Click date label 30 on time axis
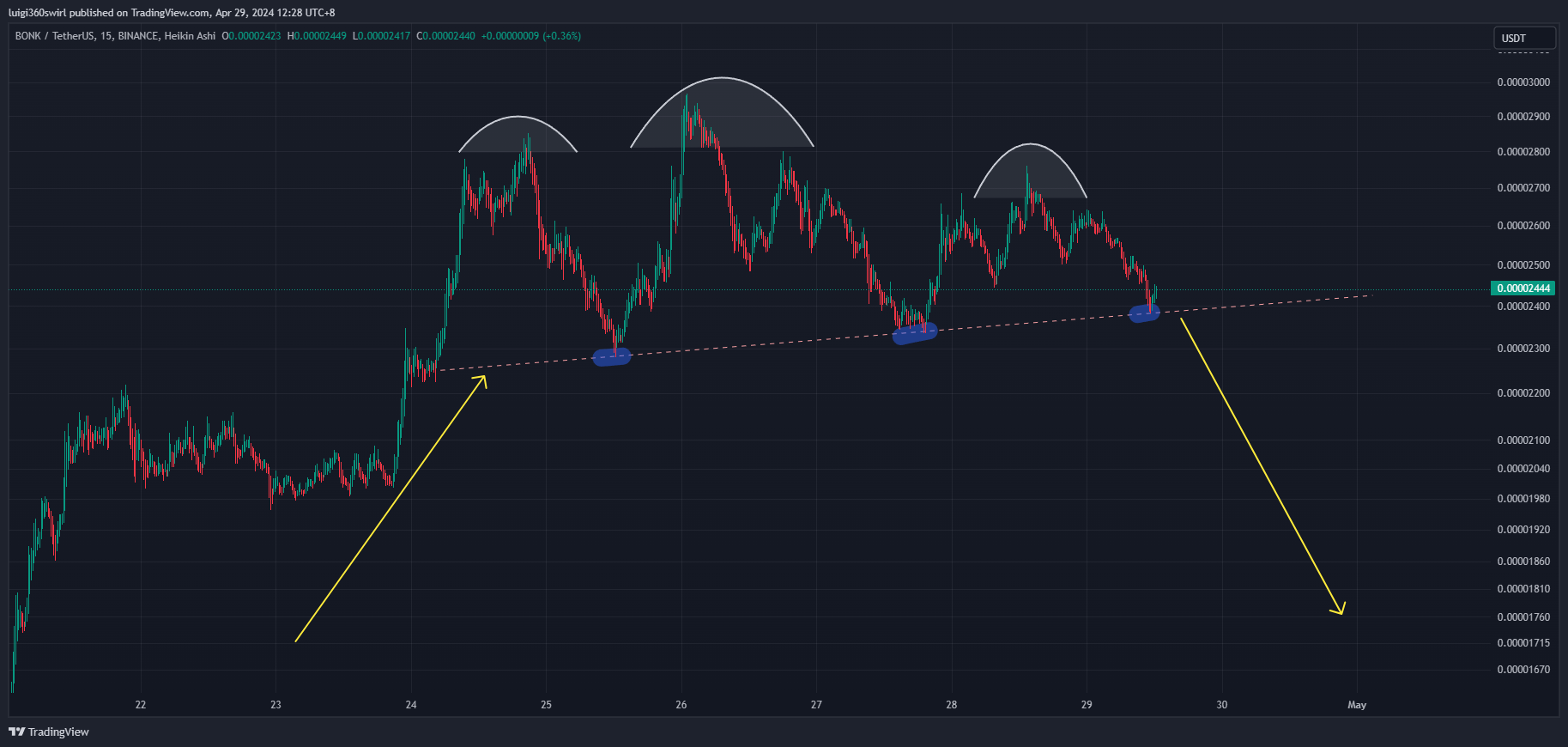 click(x=1222, y=705)
